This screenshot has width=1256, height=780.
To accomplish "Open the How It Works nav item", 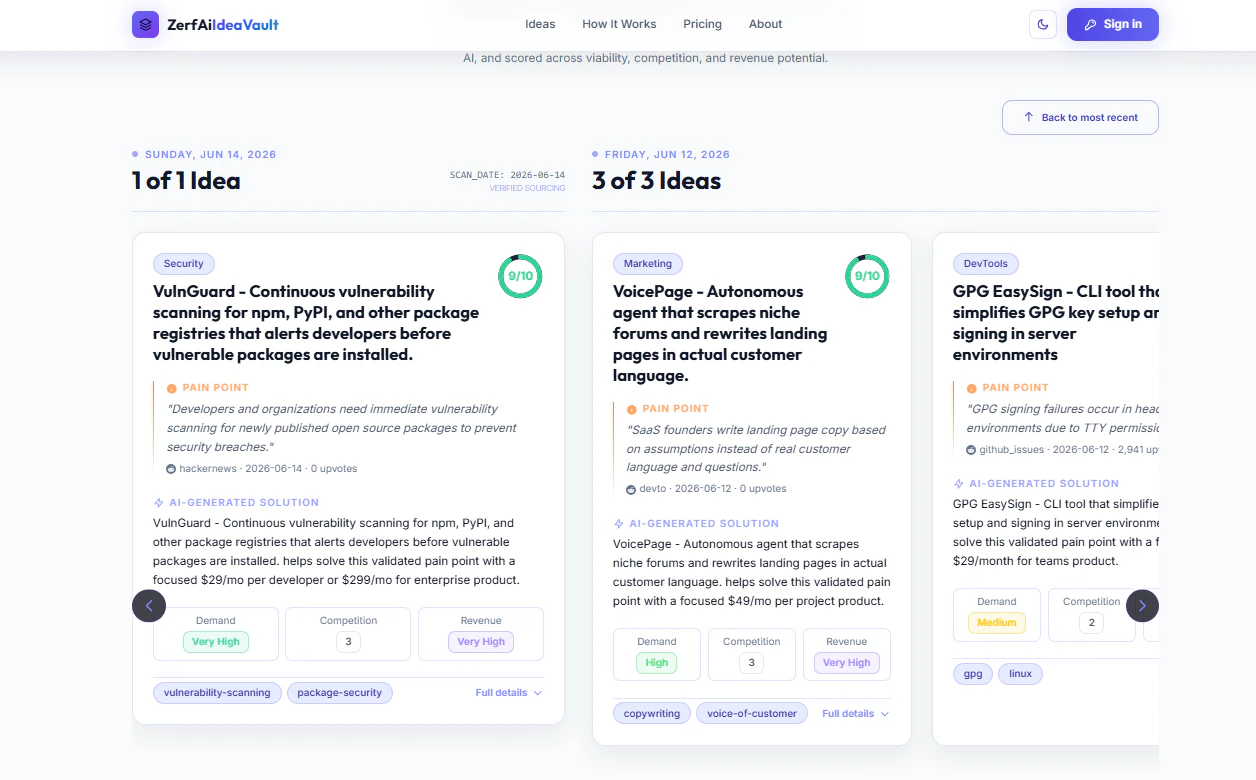I will tap(619, 24).
